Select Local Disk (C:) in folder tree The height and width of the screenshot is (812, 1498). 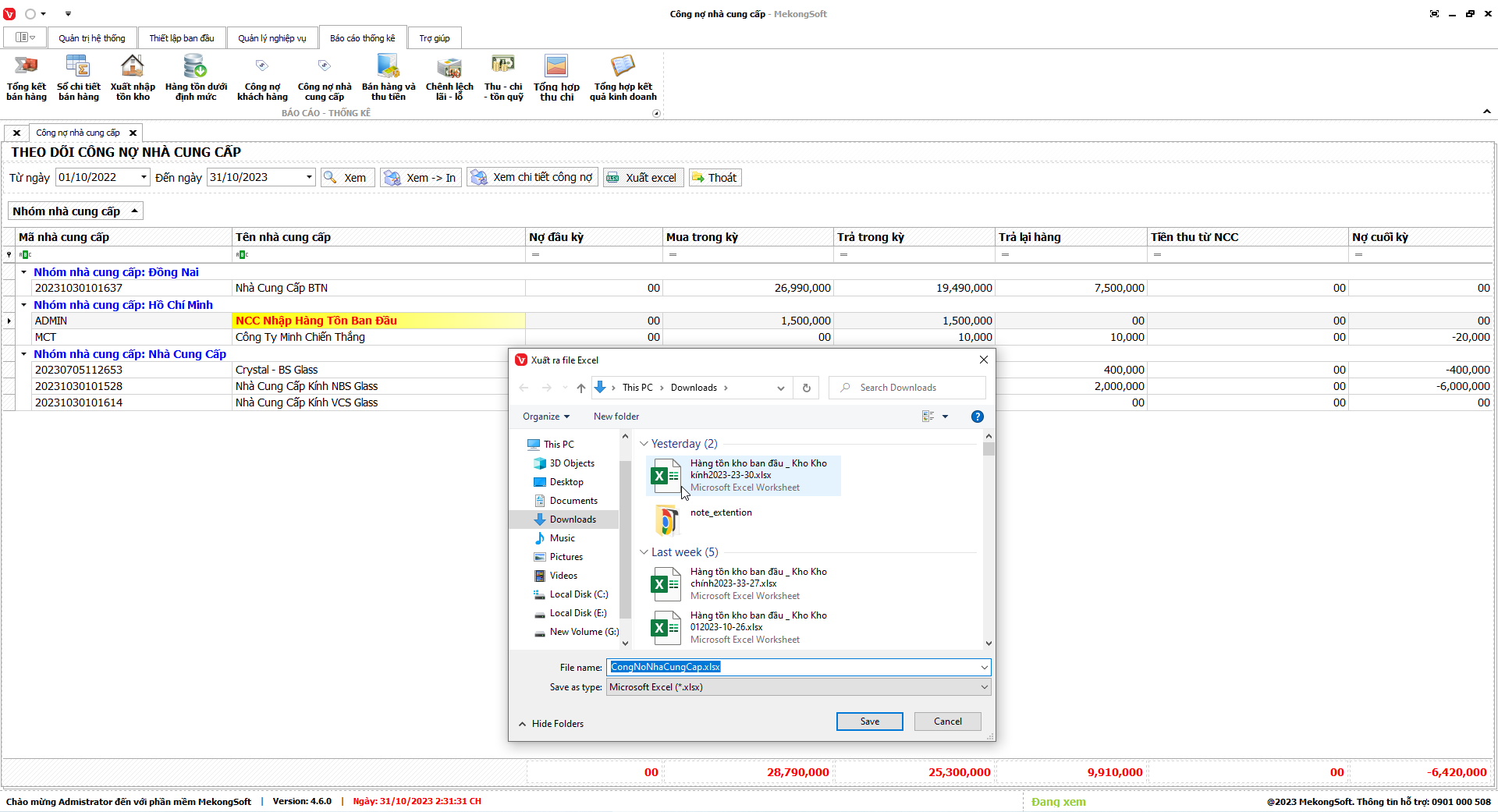click(579, 594)
